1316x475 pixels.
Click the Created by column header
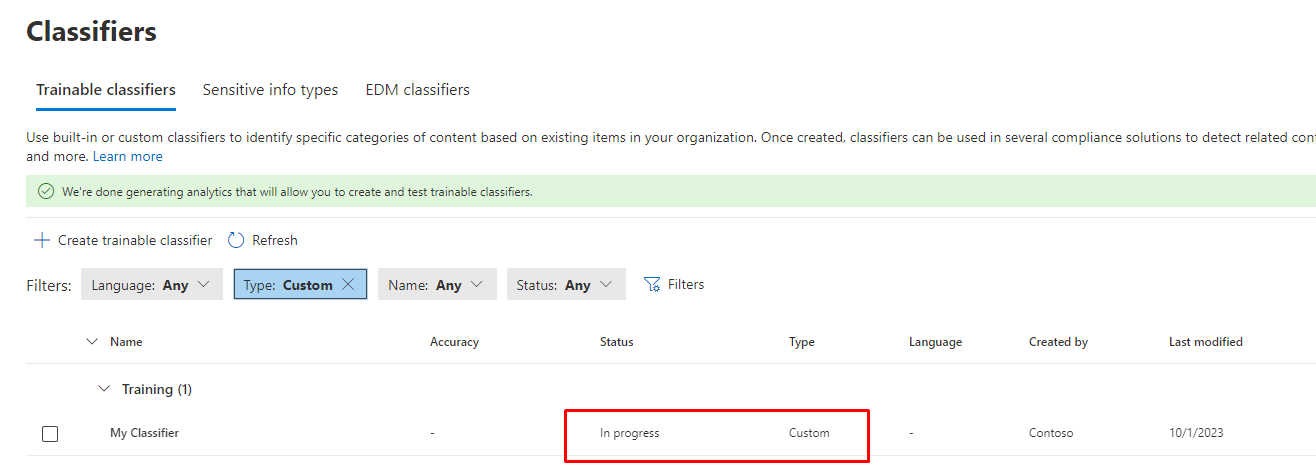[1058, 342]
